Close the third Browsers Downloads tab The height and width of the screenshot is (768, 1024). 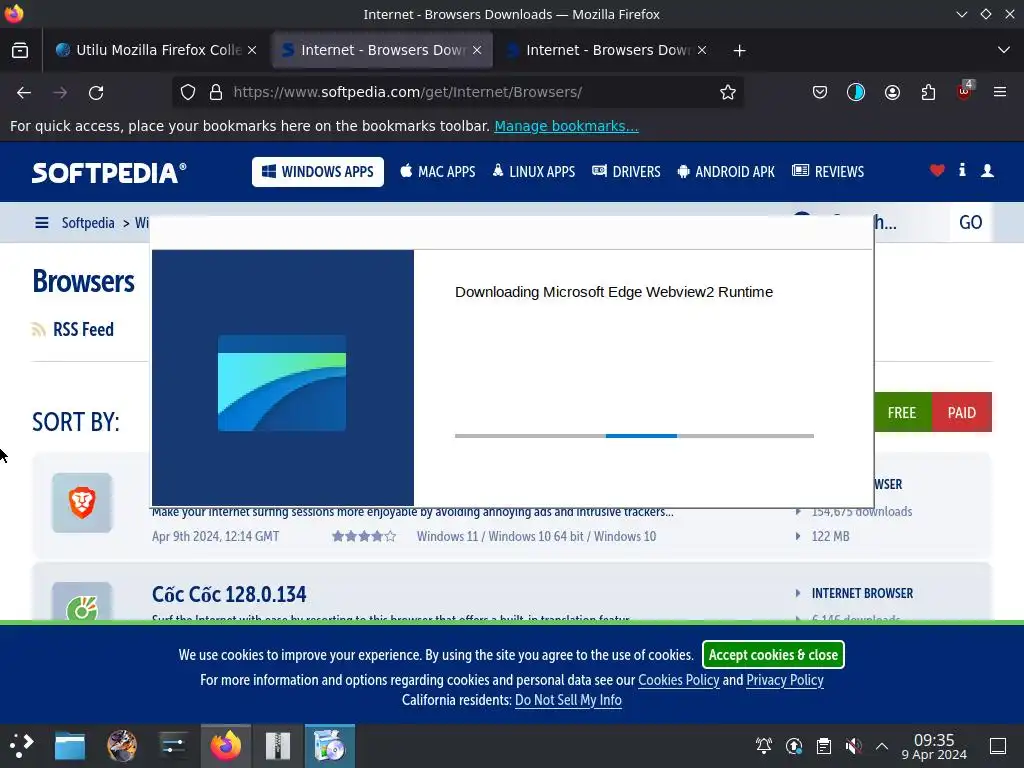pyautogui.click(x=701, y=50)
